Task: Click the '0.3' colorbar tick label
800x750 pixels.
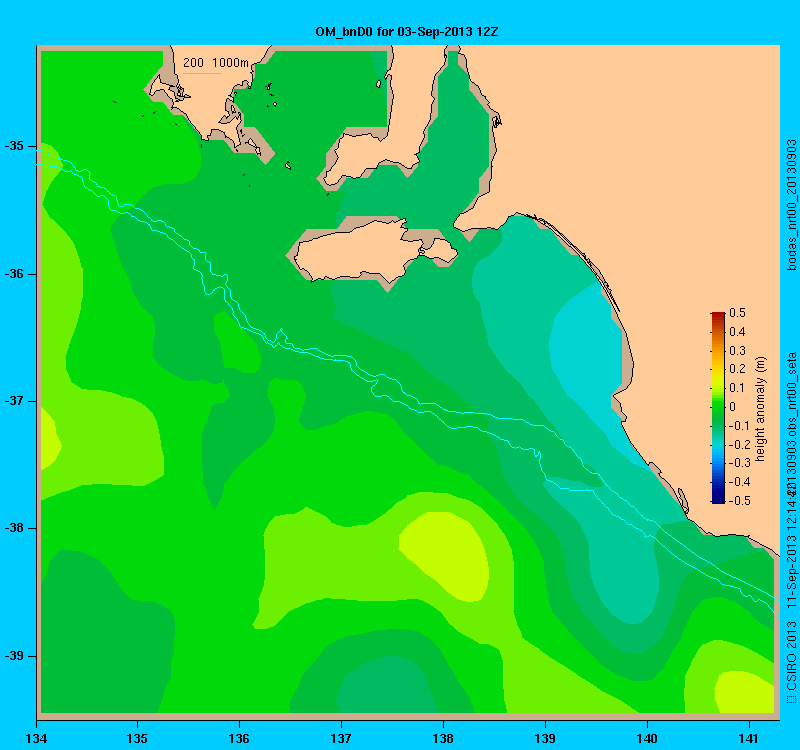Action: (737, 351)
